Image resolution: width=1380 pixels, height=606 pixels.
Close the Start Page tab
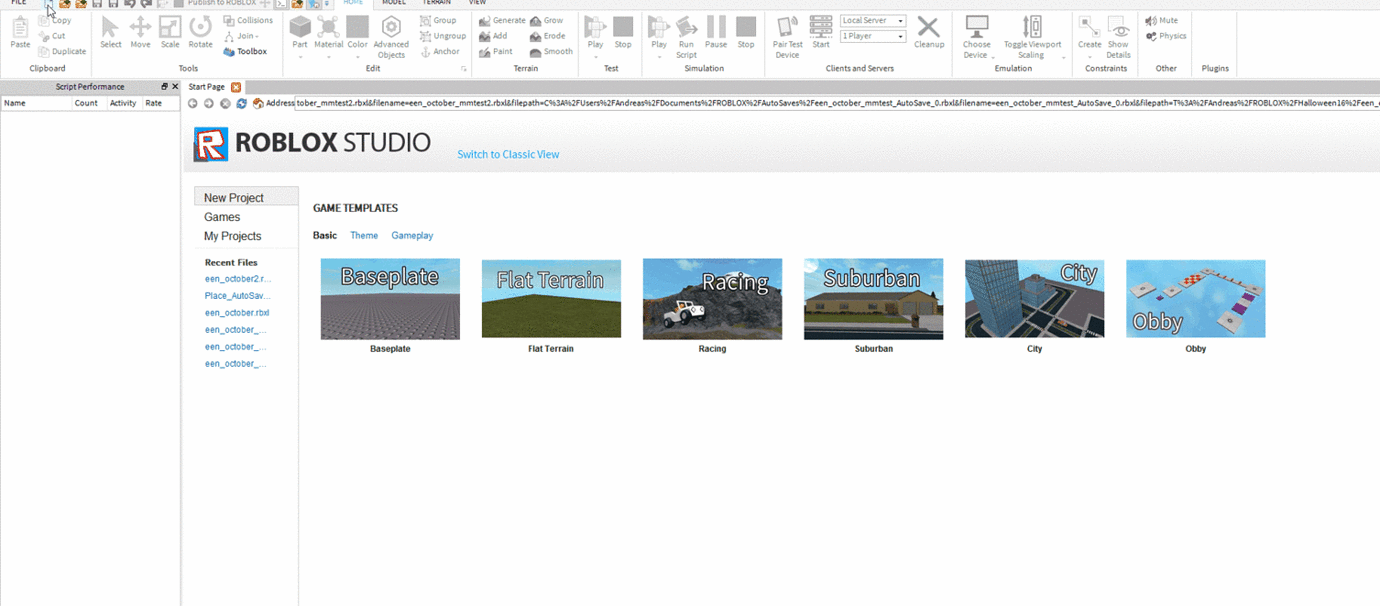(236, 87)
